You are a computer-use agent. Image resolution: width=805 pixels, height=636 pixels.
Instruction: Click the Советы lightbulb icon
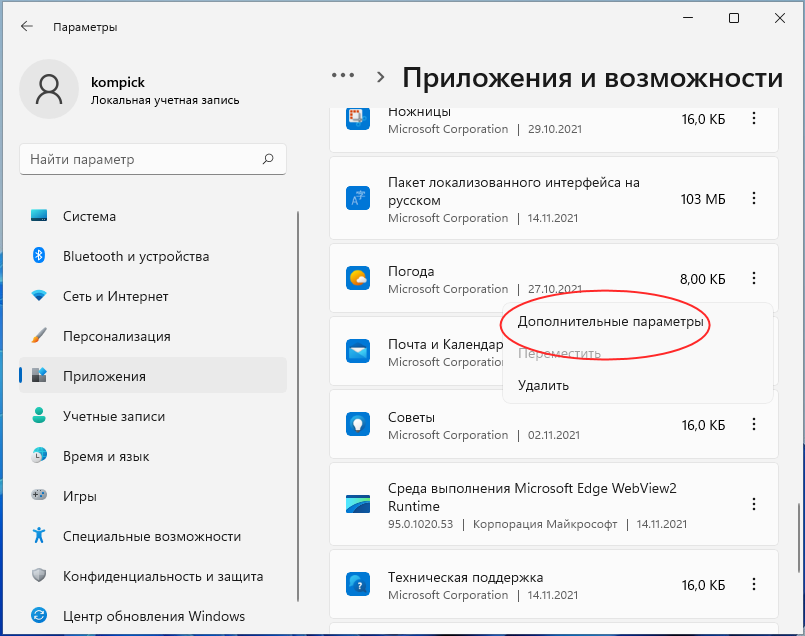pos(358,424)
